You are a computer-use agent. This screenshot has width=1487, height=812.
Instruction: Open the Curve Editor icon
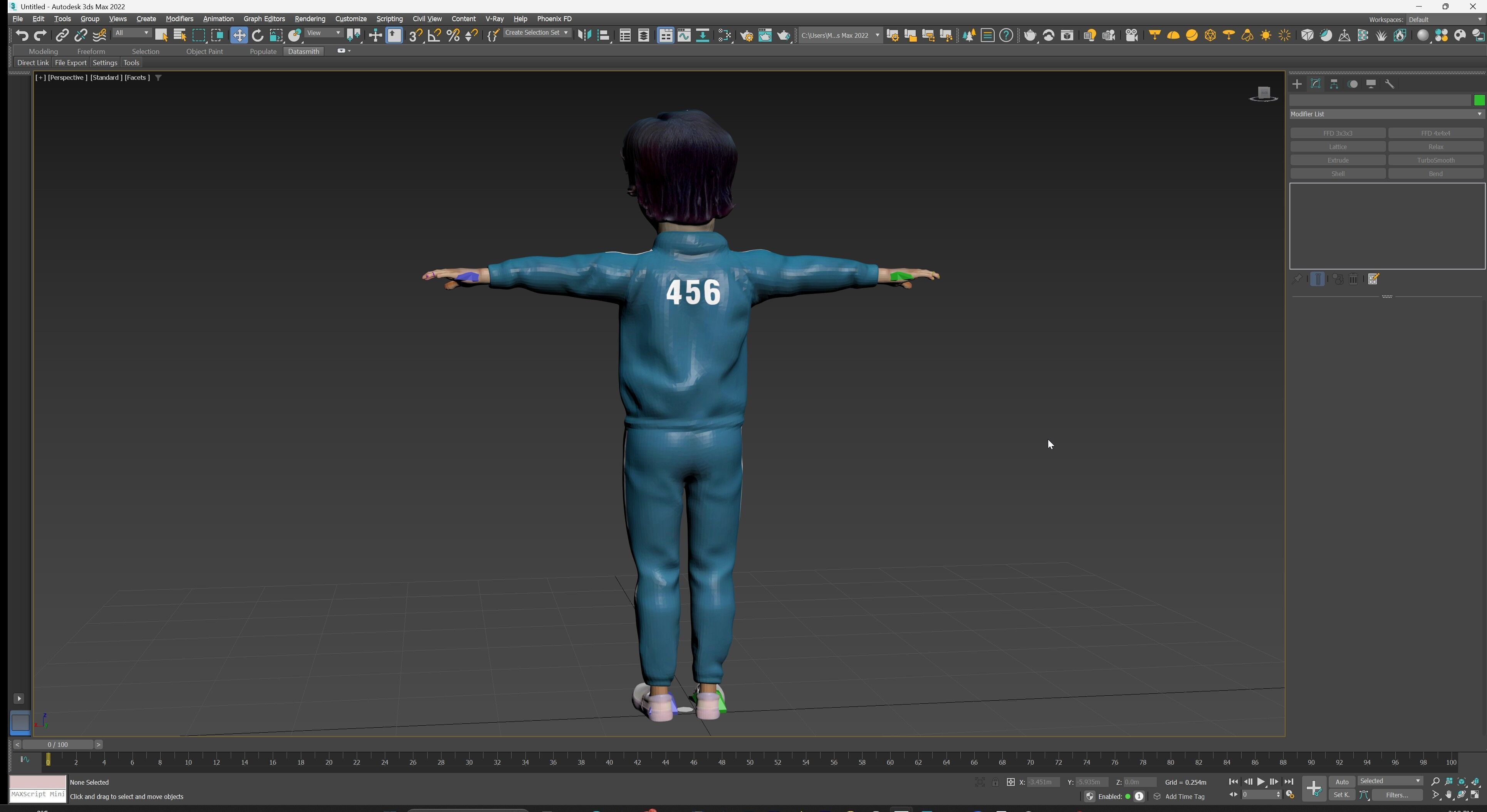tap(684, 36)
